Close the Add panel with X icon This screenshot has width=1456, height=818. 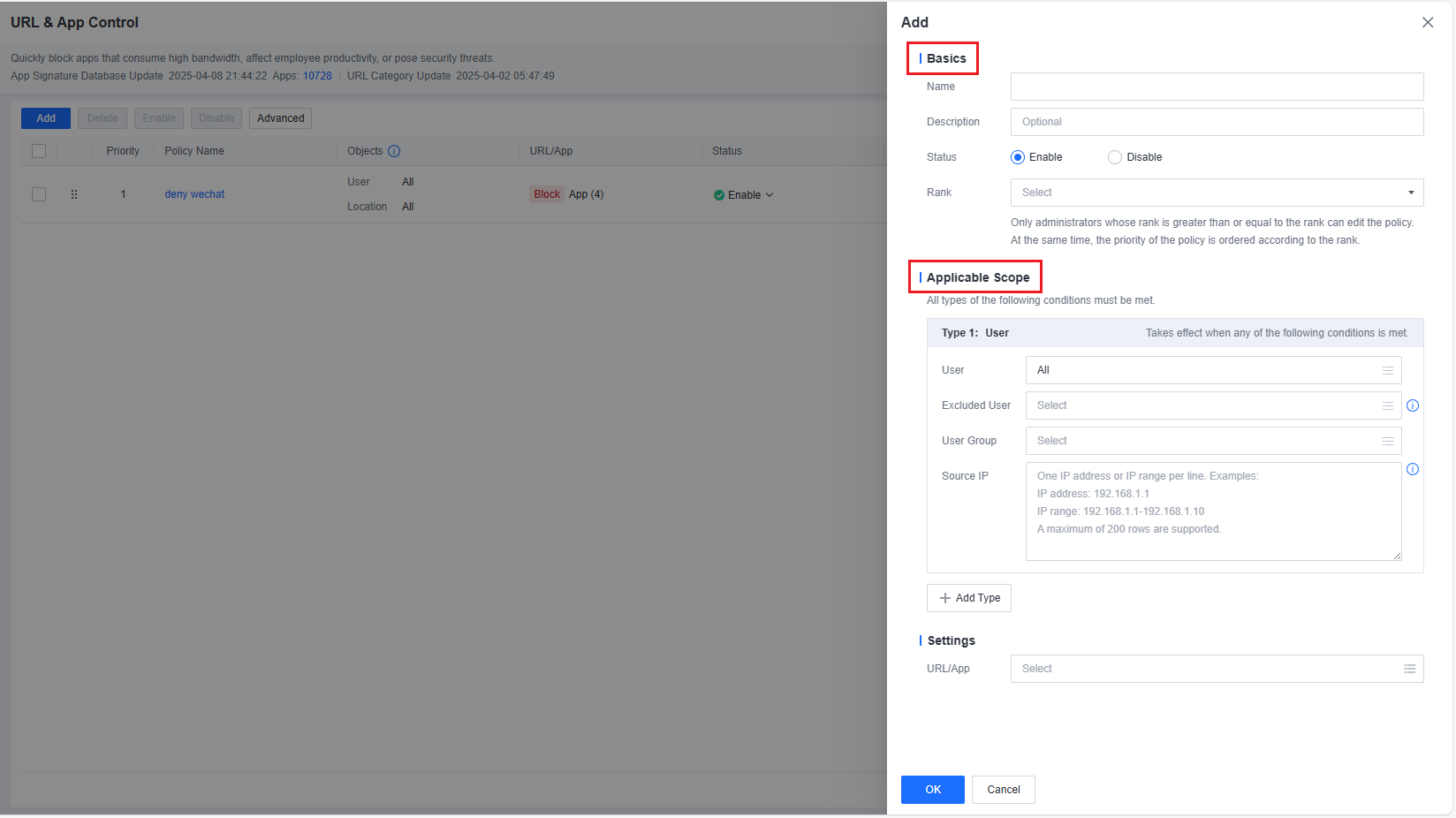1428,23
